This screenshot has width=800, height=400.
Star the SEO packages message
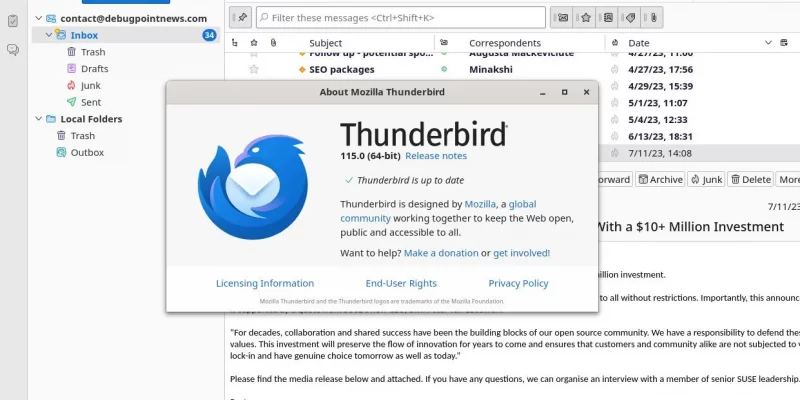(x=254, y=69)
